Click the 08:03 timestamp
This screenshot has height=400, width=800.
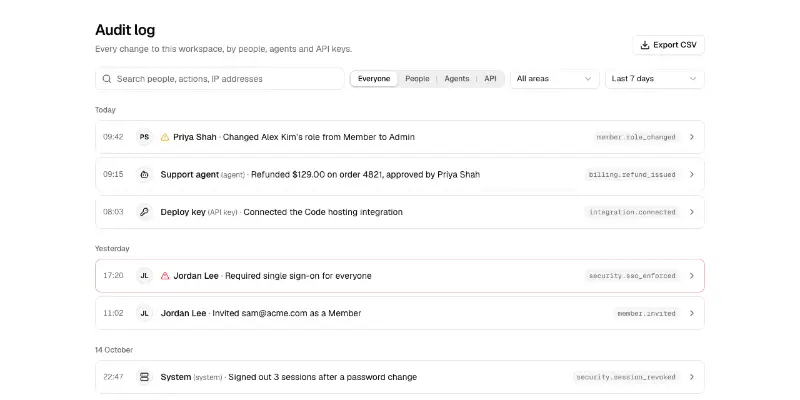(x=113, y=212)
